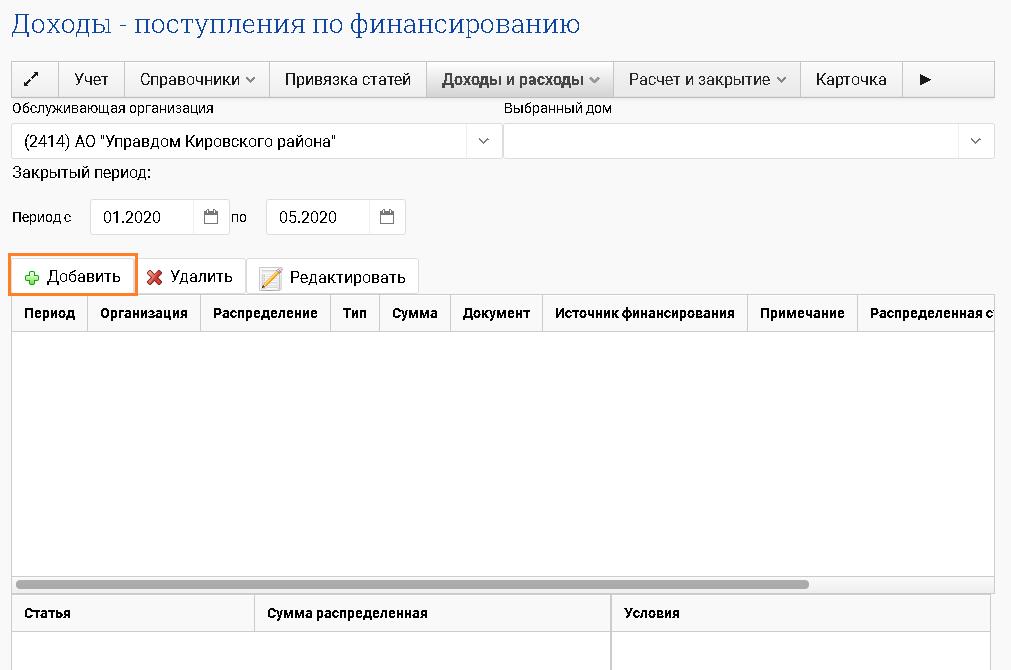Click the period end field 05.2020
Screen dimensions: 1011x670
[x=320, y=217]
